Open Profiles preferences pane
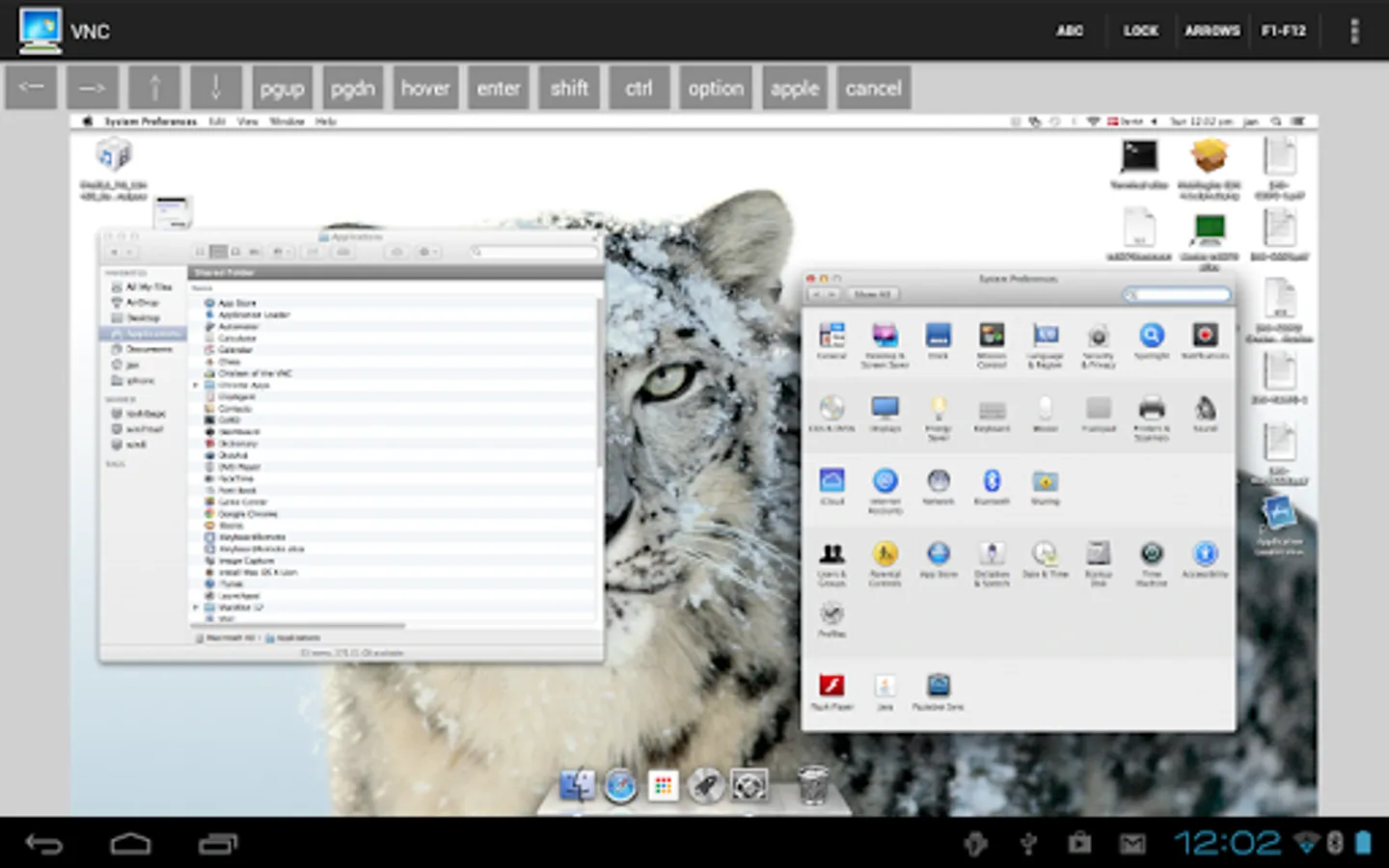The width and height of the screenshot is (1389, 868). click(831, 620)
